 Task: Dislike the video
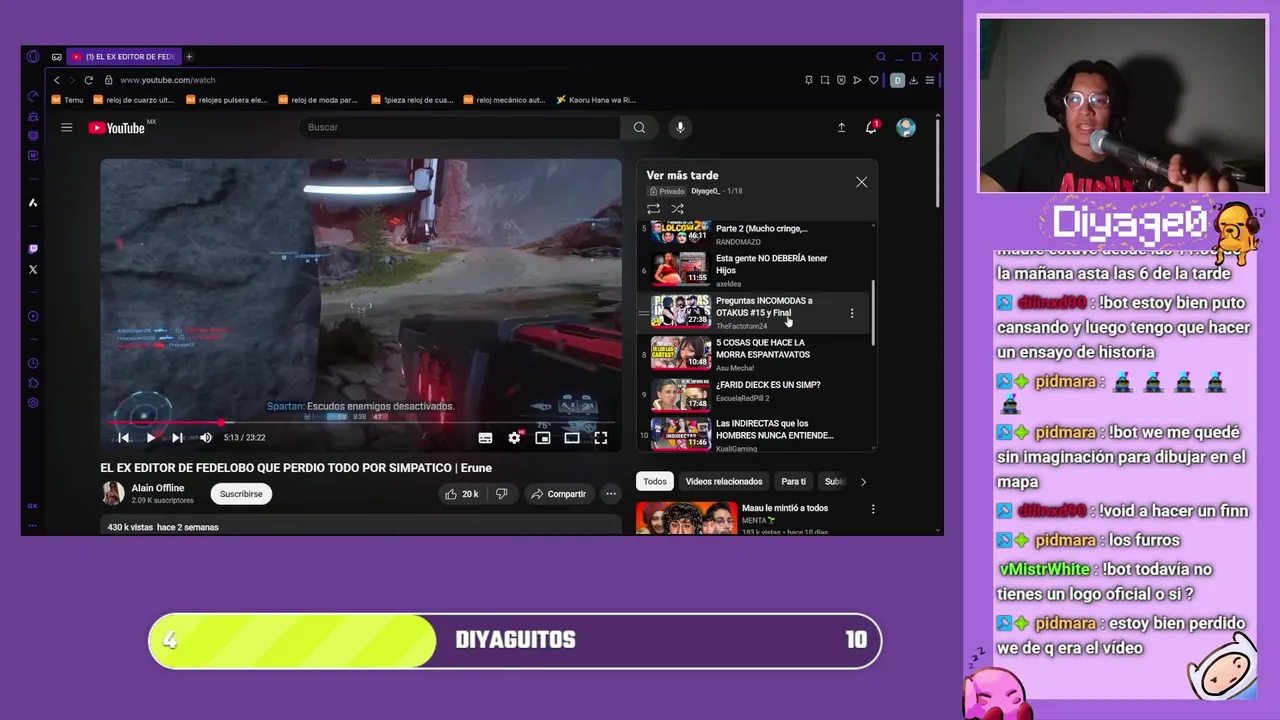click(x=502, y=494)
